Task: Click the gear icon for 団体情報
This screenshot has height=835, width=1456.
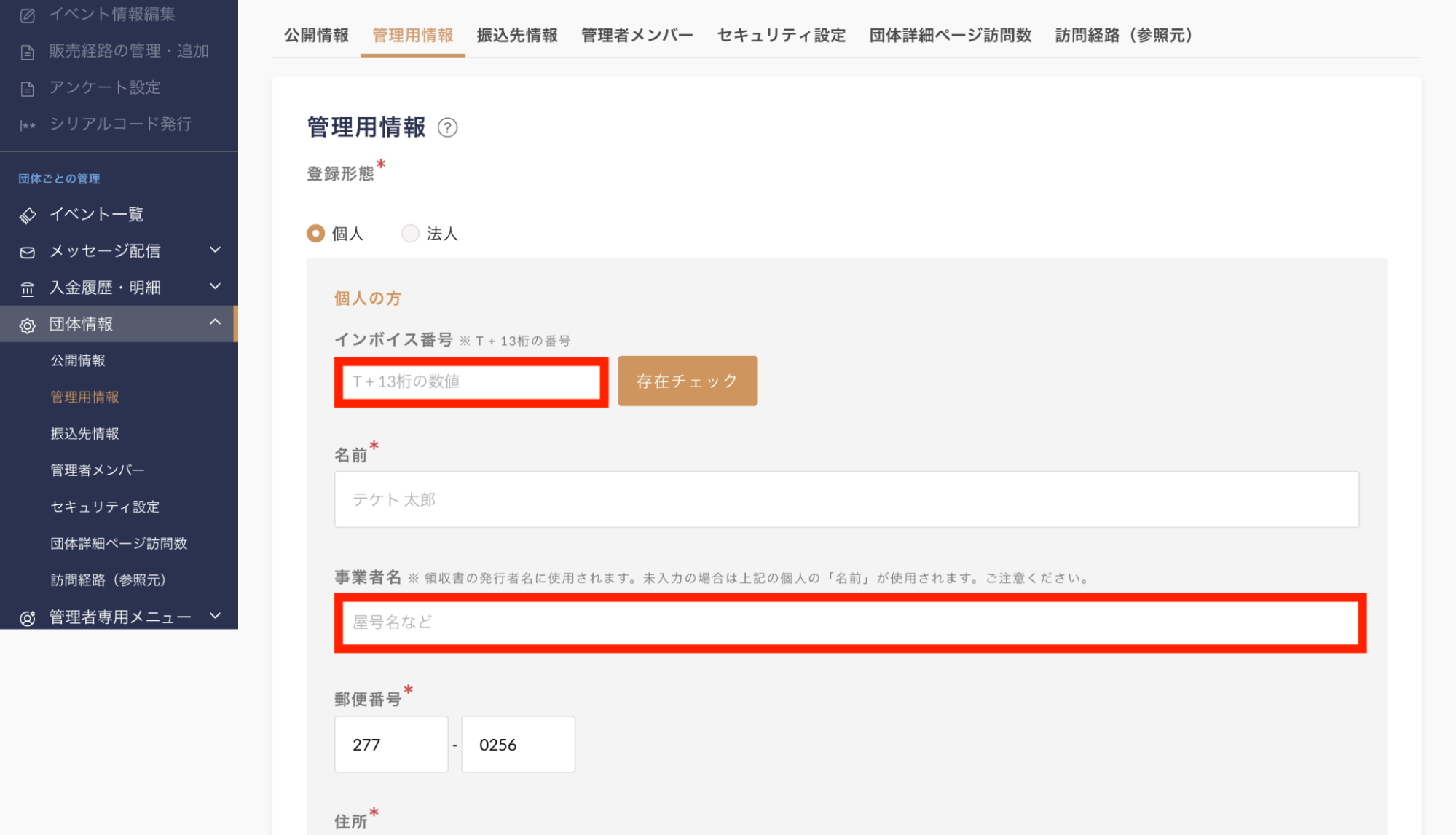Action: [x=28, y=325]
